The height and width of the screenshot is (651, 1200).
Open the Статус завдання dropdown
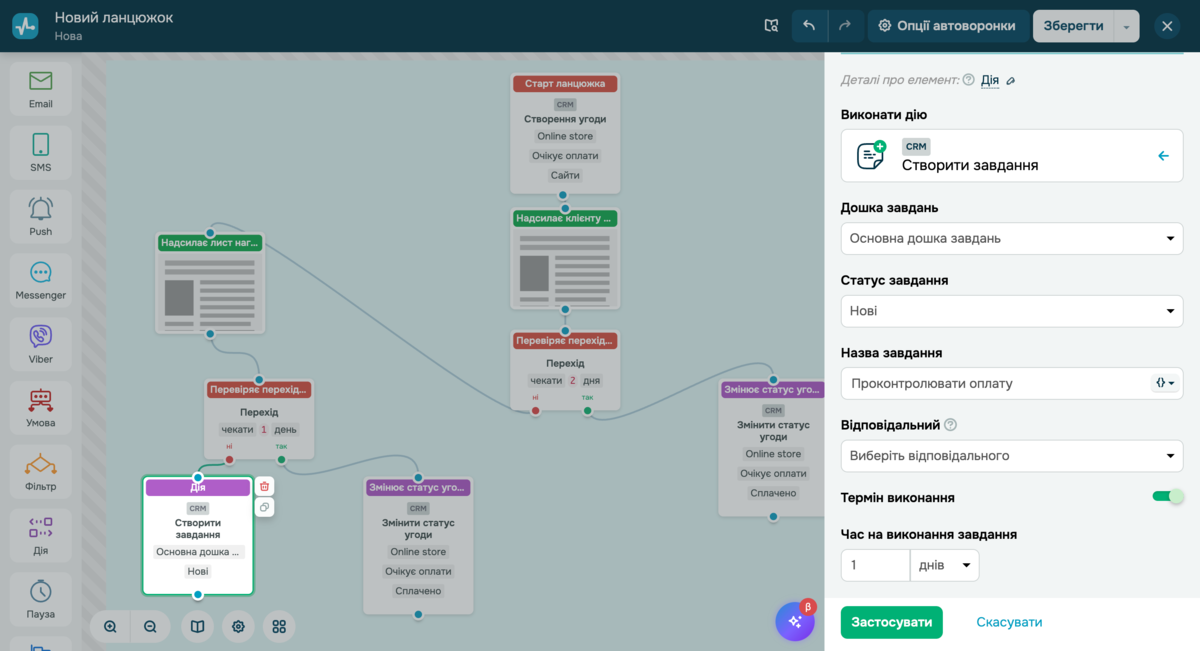1011,311
